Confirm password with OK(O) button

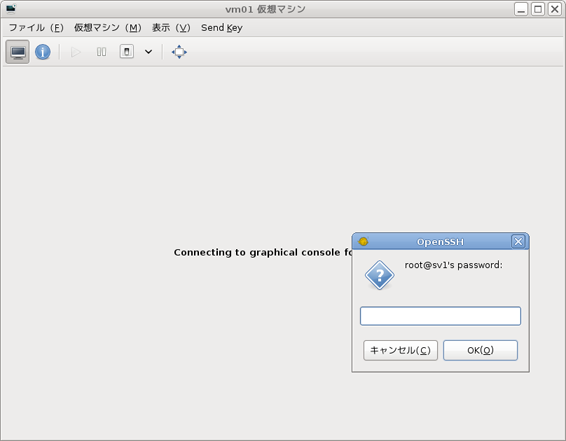tap(480, 350)
